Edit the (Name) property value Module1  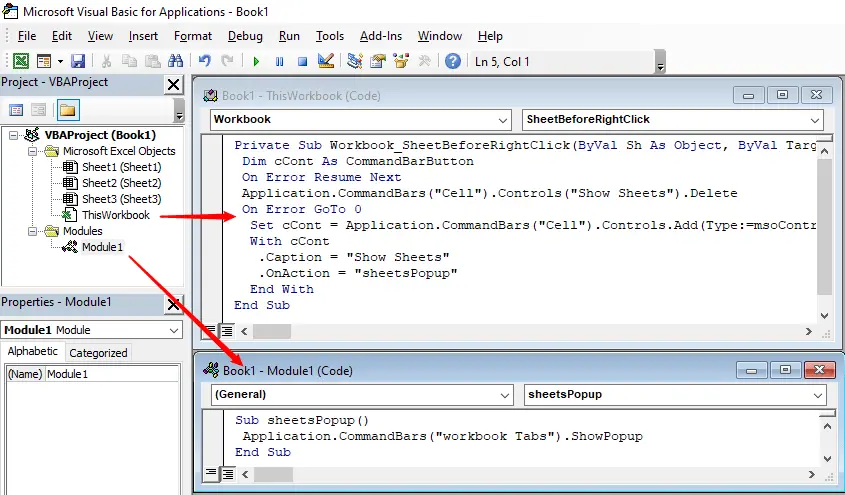tap(112, 374)
